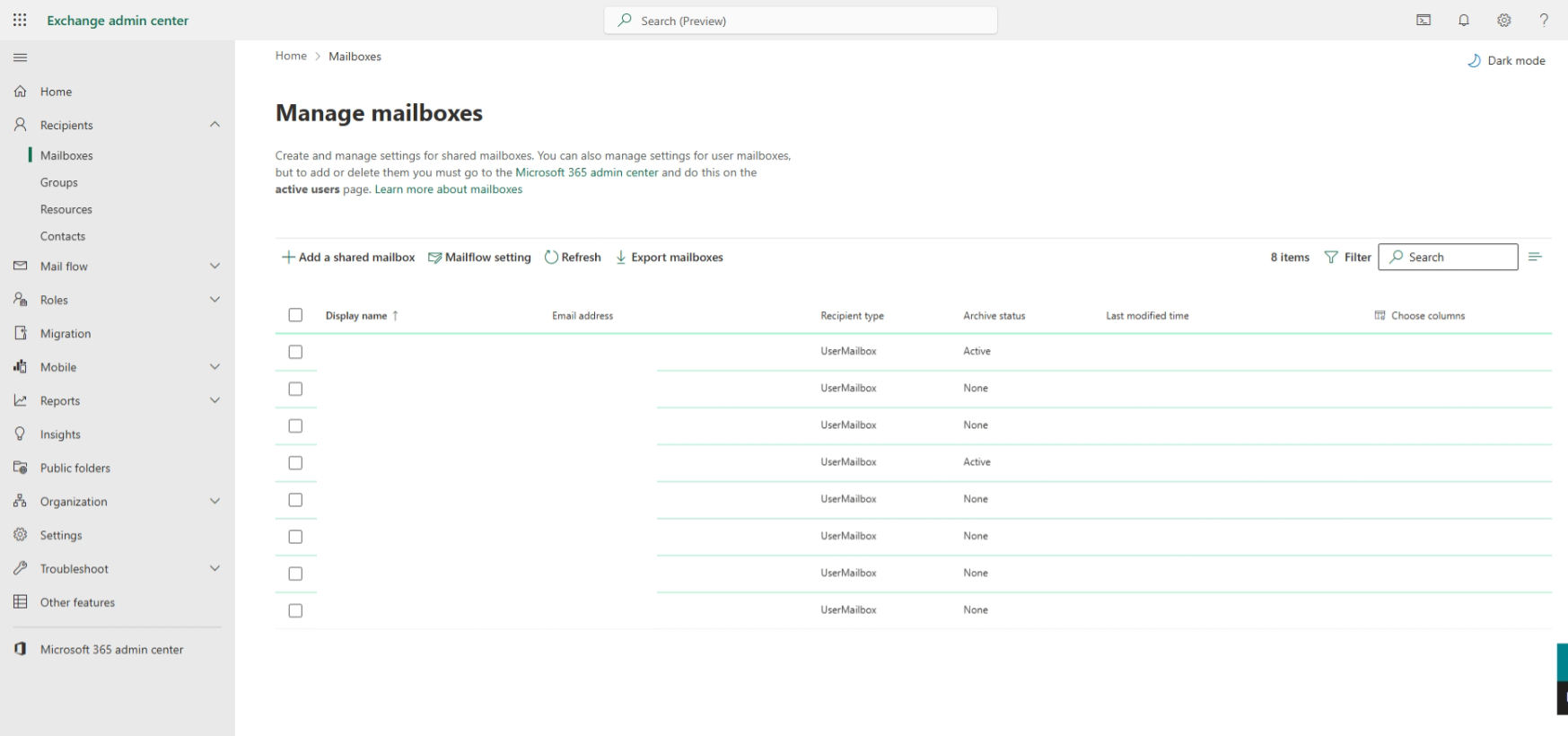
Task: Expand the Reports section chevron
Action: point(215,400)
